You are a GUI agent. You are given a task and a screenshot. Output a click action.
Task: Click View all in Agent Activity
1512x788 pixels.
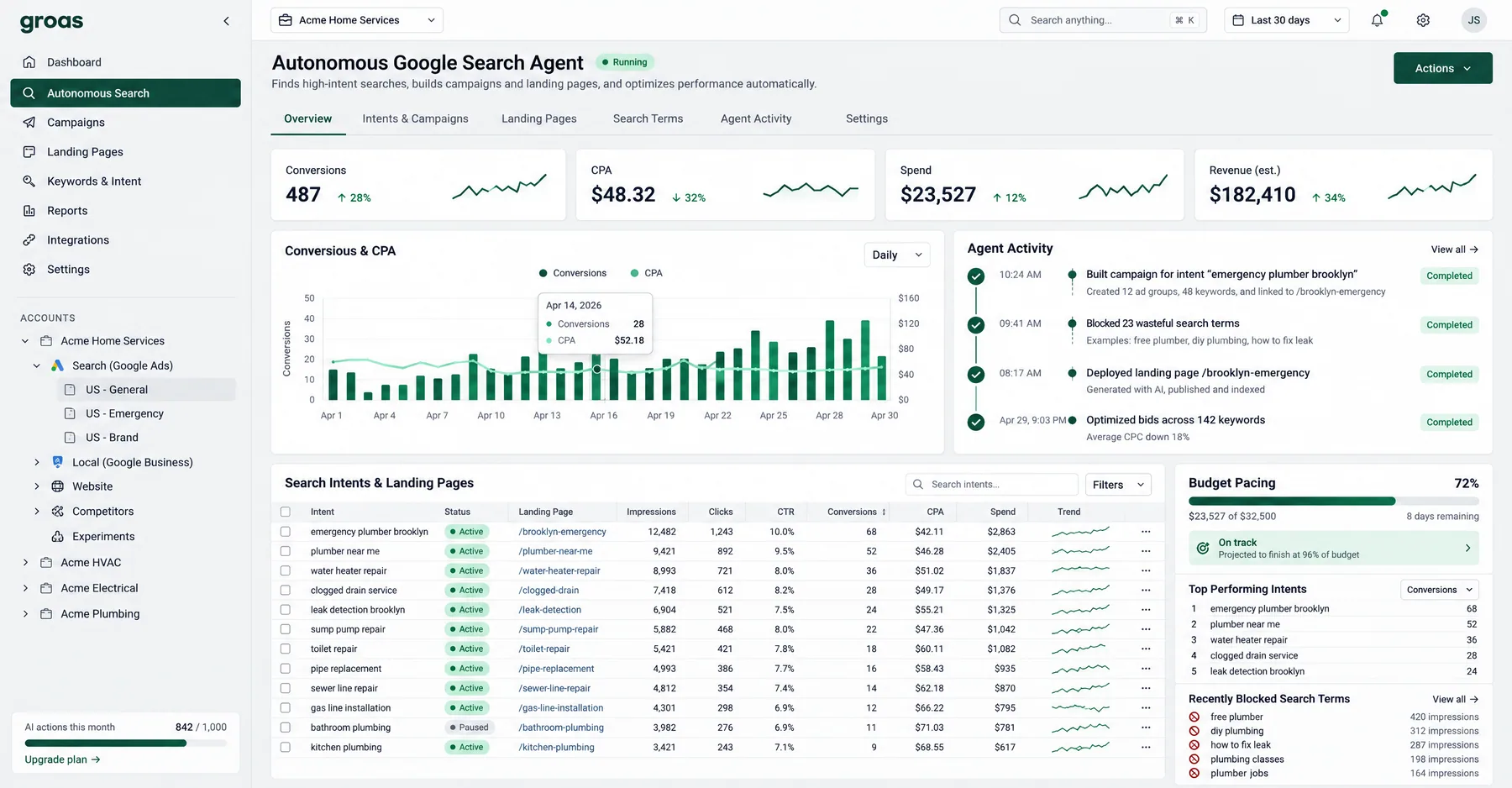click(1455, 250)
